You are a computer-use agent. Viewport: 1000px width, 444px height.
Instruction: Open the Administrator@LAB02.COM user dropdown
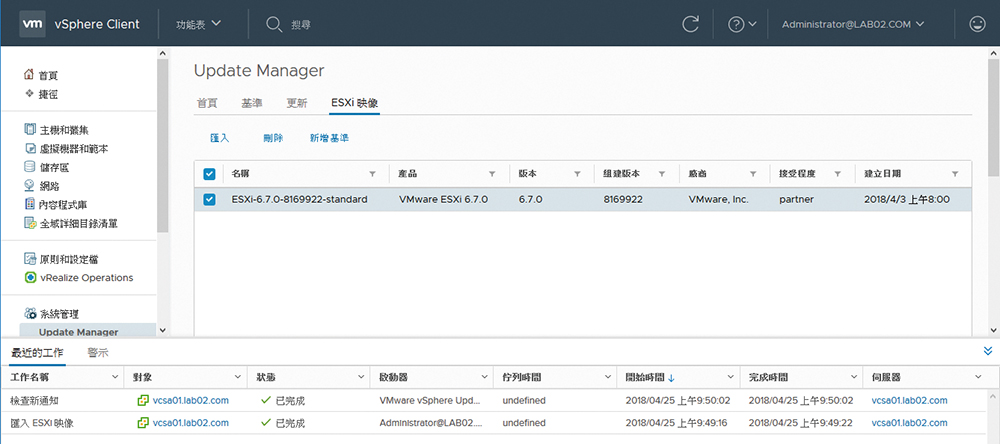coord(853,24)
